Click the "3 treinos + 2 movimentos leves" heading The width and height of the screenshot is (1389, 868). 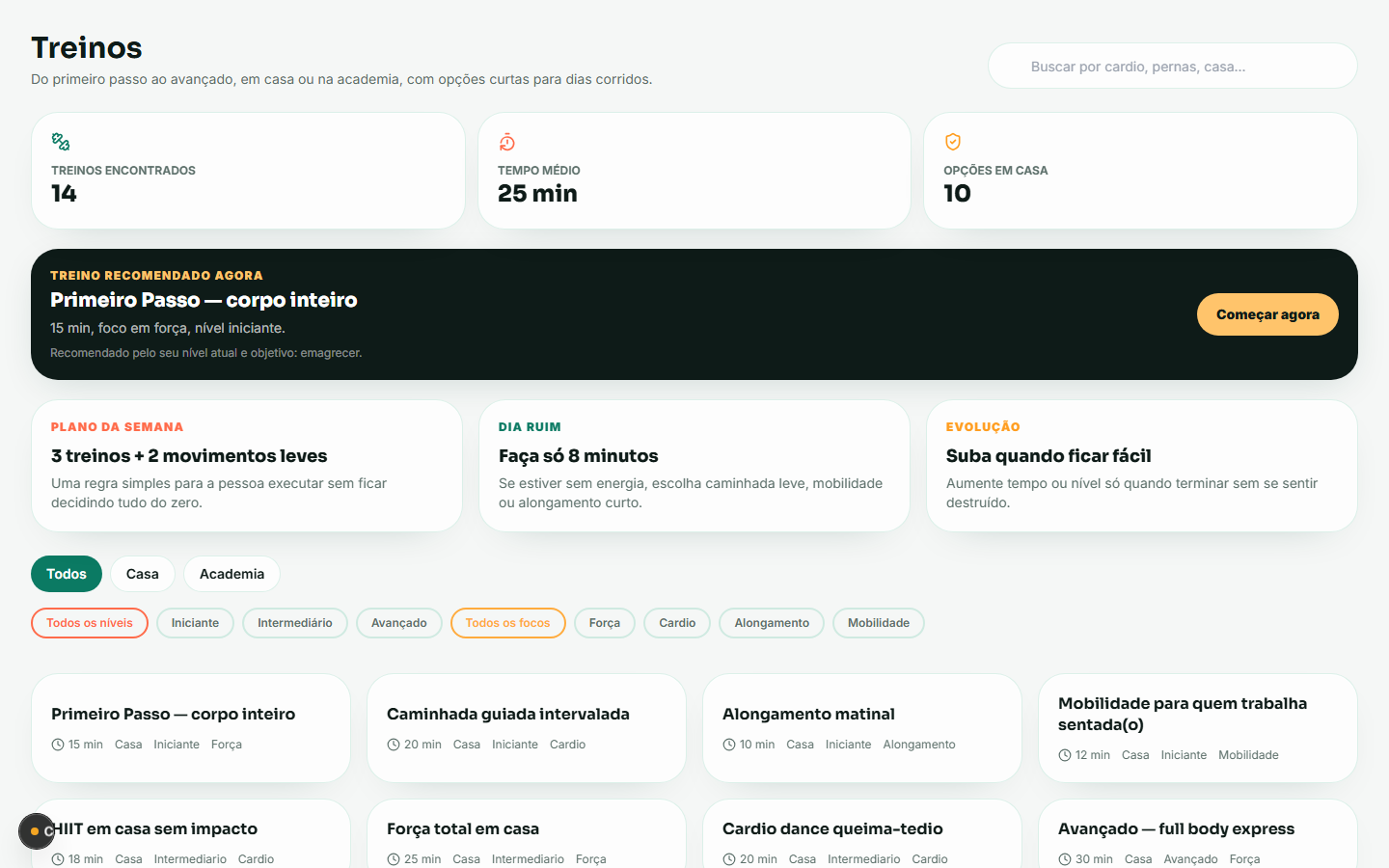point(189,456)
